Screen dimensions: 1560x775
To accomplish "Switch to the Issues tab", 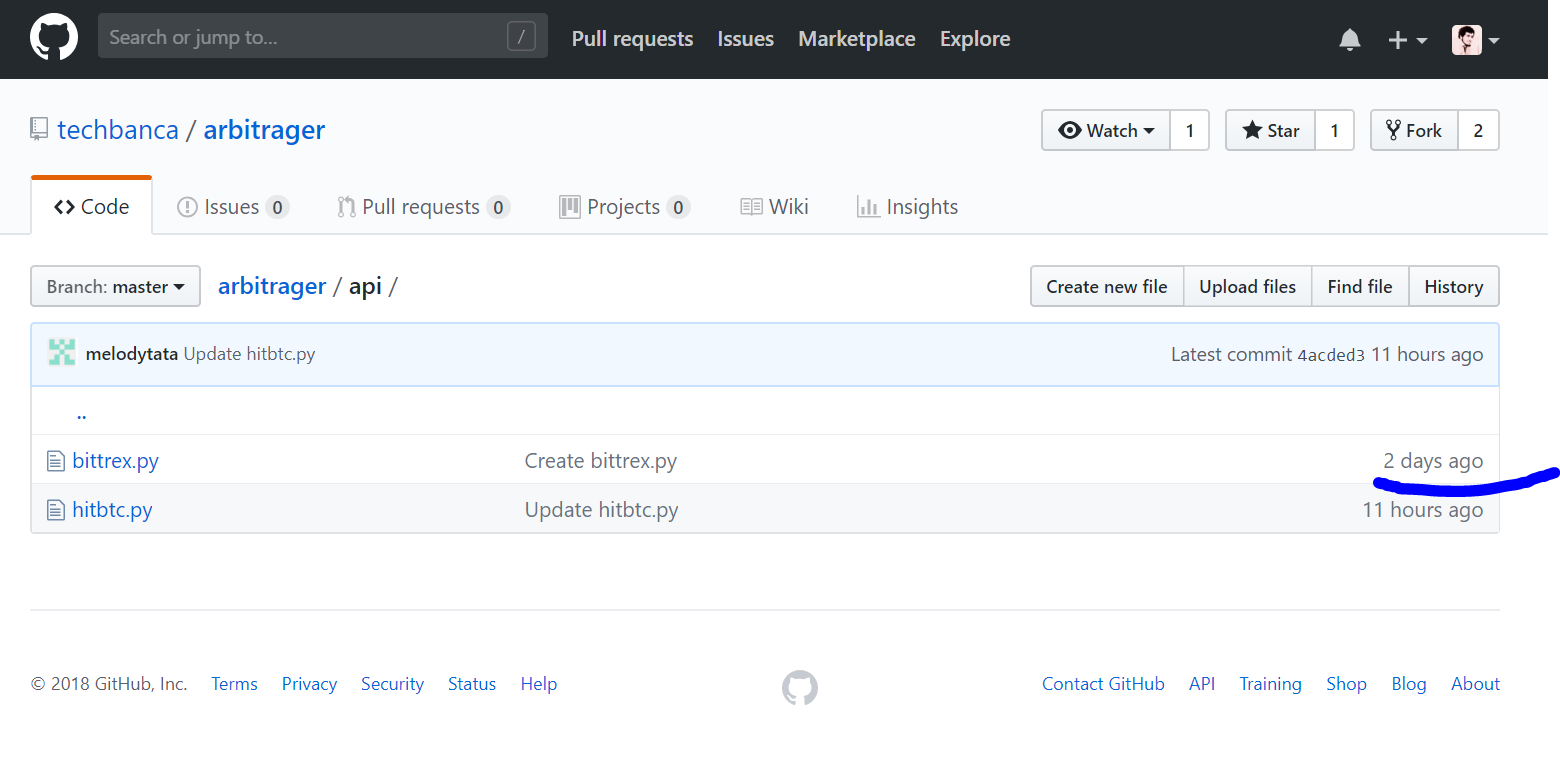I will (232, 207).
